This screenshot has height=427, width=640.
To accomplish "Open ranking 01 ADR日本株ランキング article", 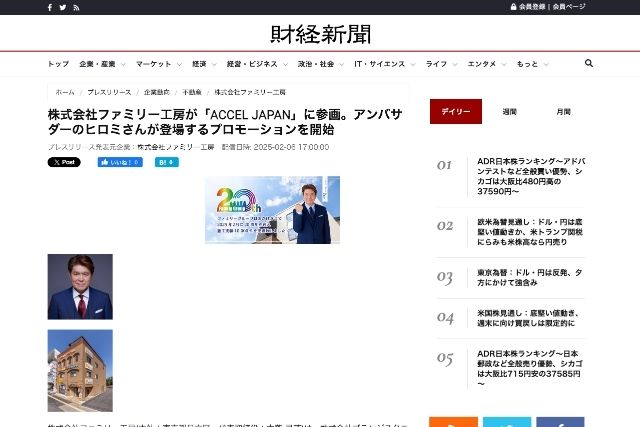I will (531, 176).
